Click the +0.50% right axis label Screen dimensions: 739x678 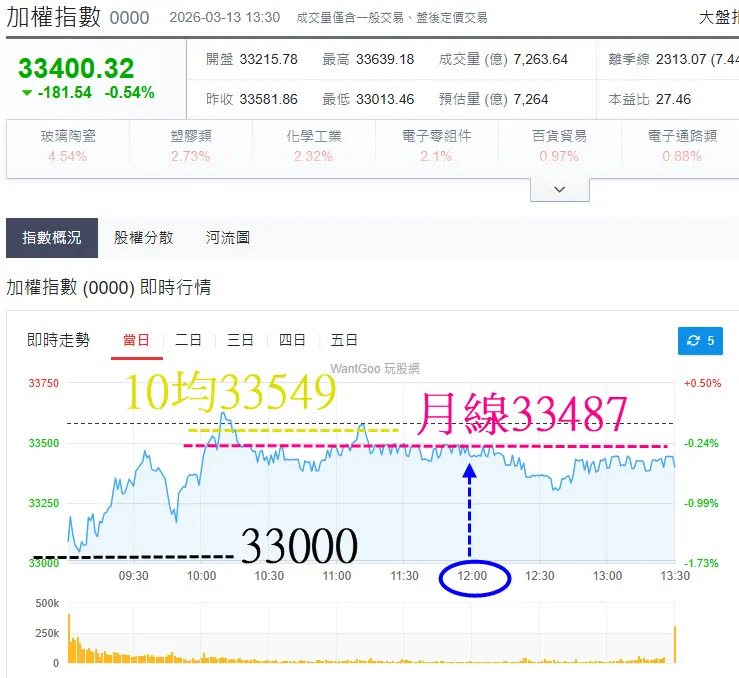click(702, 383)
